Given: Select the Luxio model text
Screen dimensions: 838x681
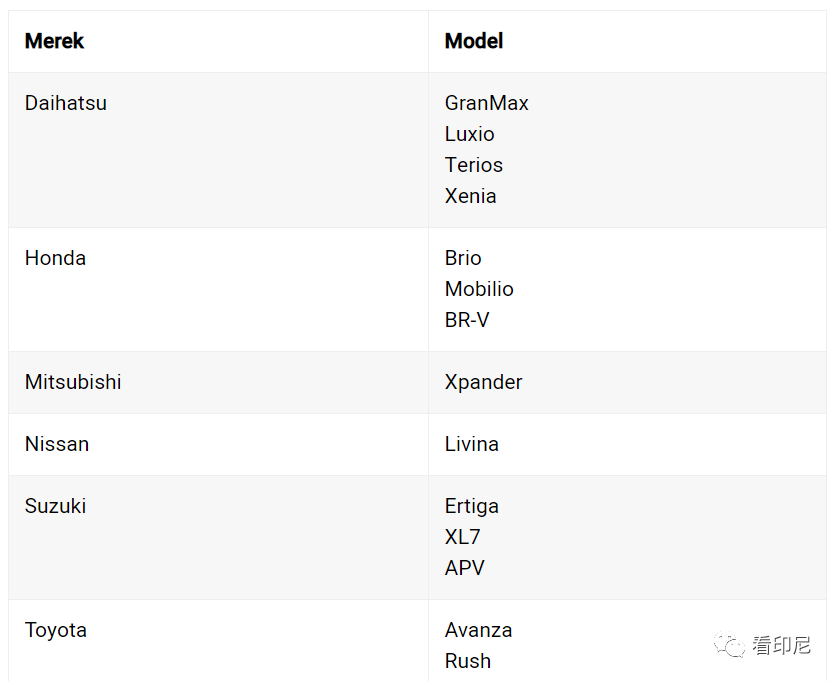Looking at the screenshot, I should coord(469,134).
